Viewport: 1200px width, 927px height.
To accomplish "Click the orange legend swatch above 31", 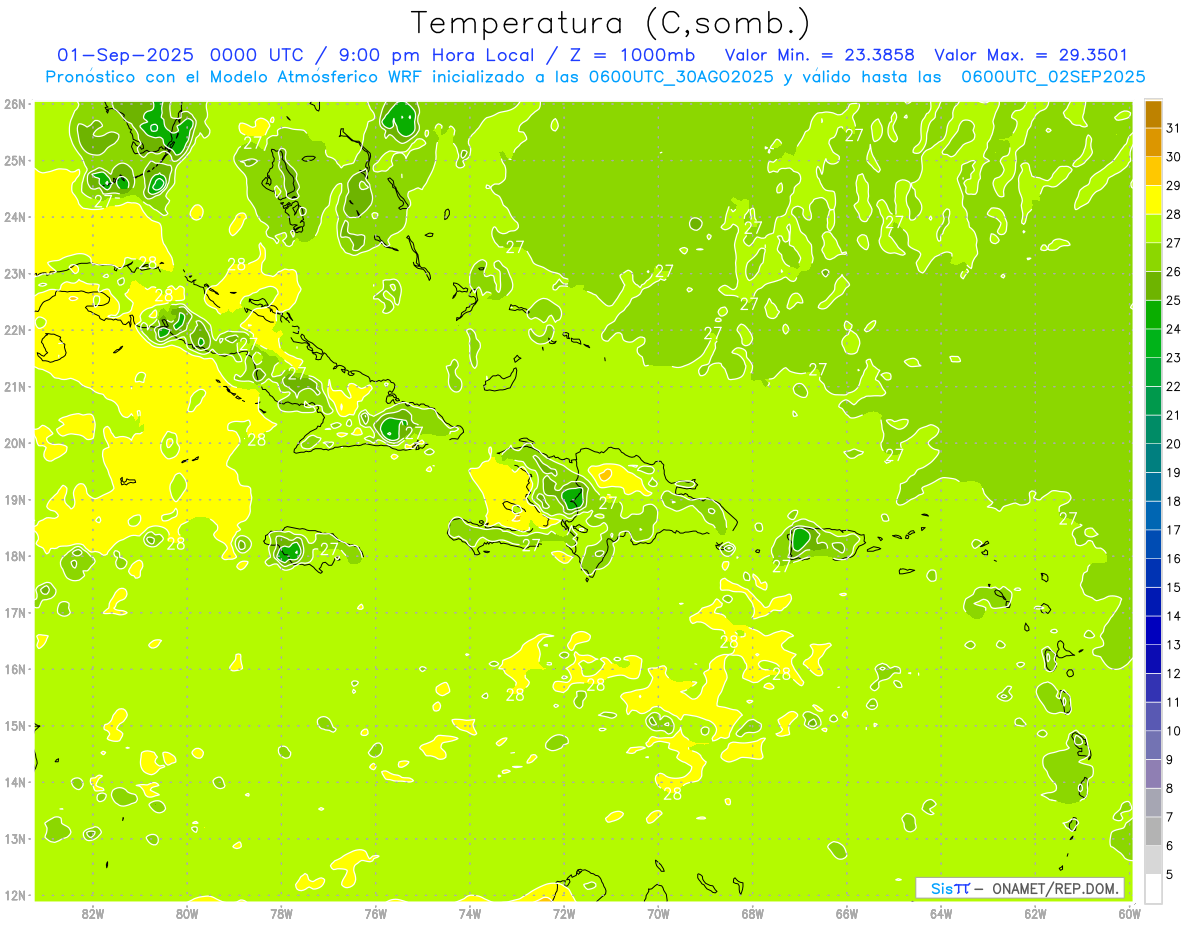I will 1154,114.
